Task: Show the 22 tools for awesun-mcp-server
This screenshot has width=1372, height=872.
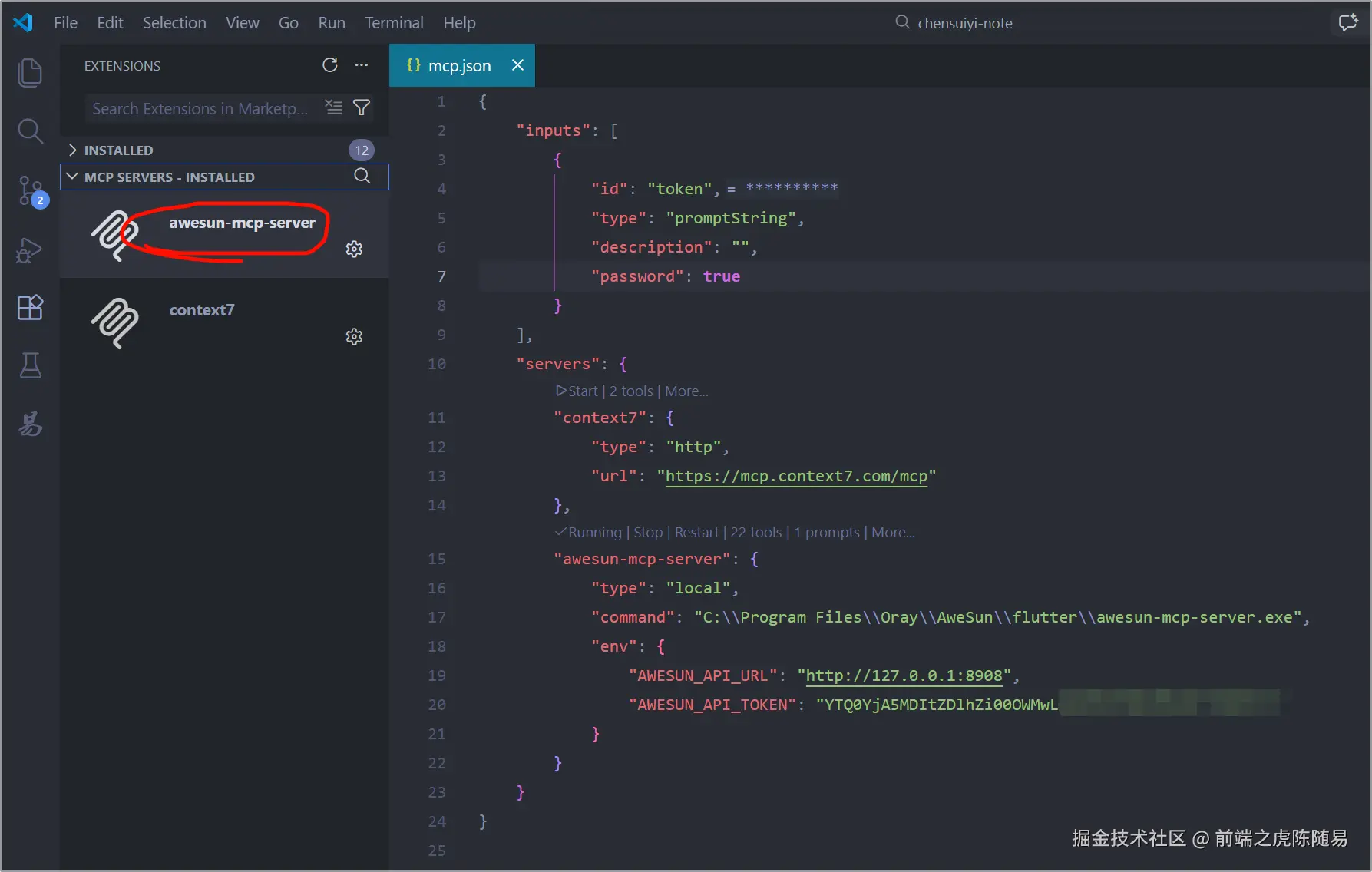Action: [x=756, y=532]
